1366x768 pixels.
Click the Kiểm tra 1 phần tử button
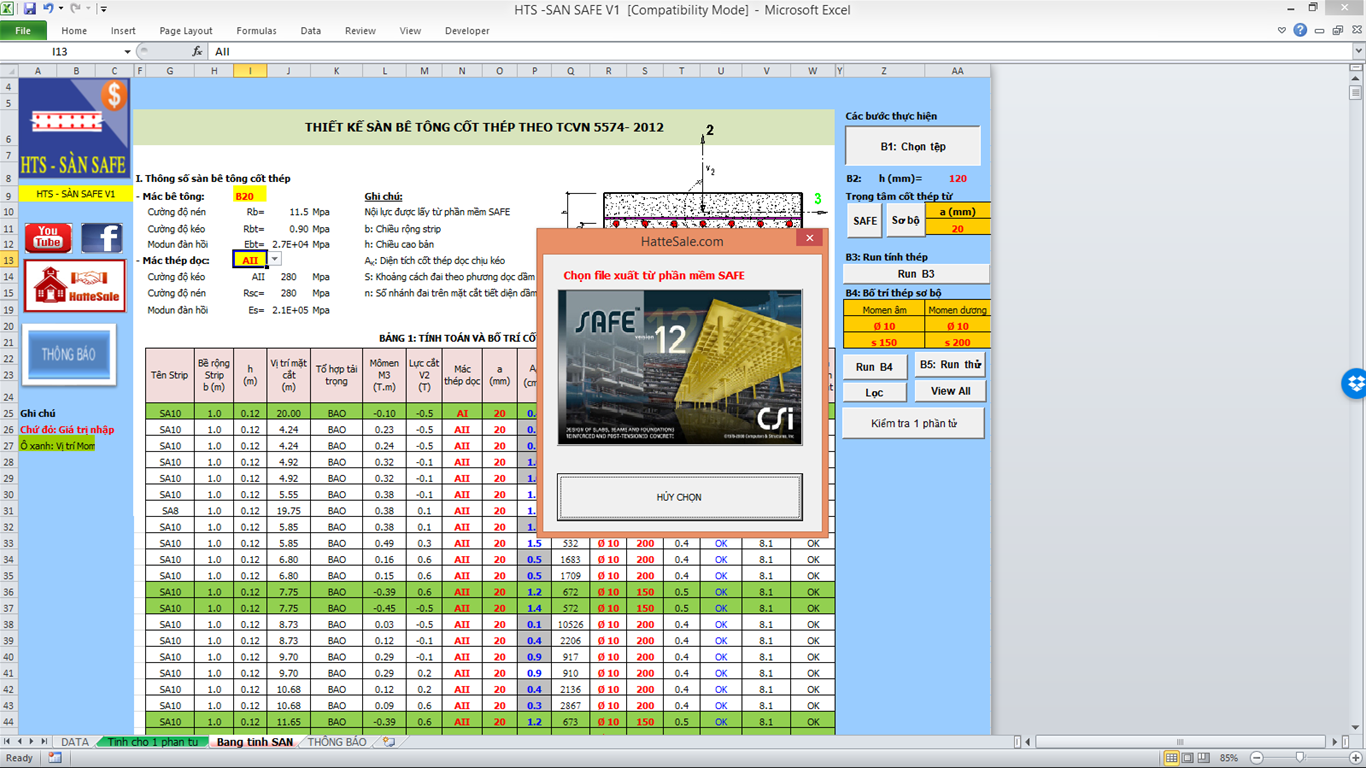914,424
